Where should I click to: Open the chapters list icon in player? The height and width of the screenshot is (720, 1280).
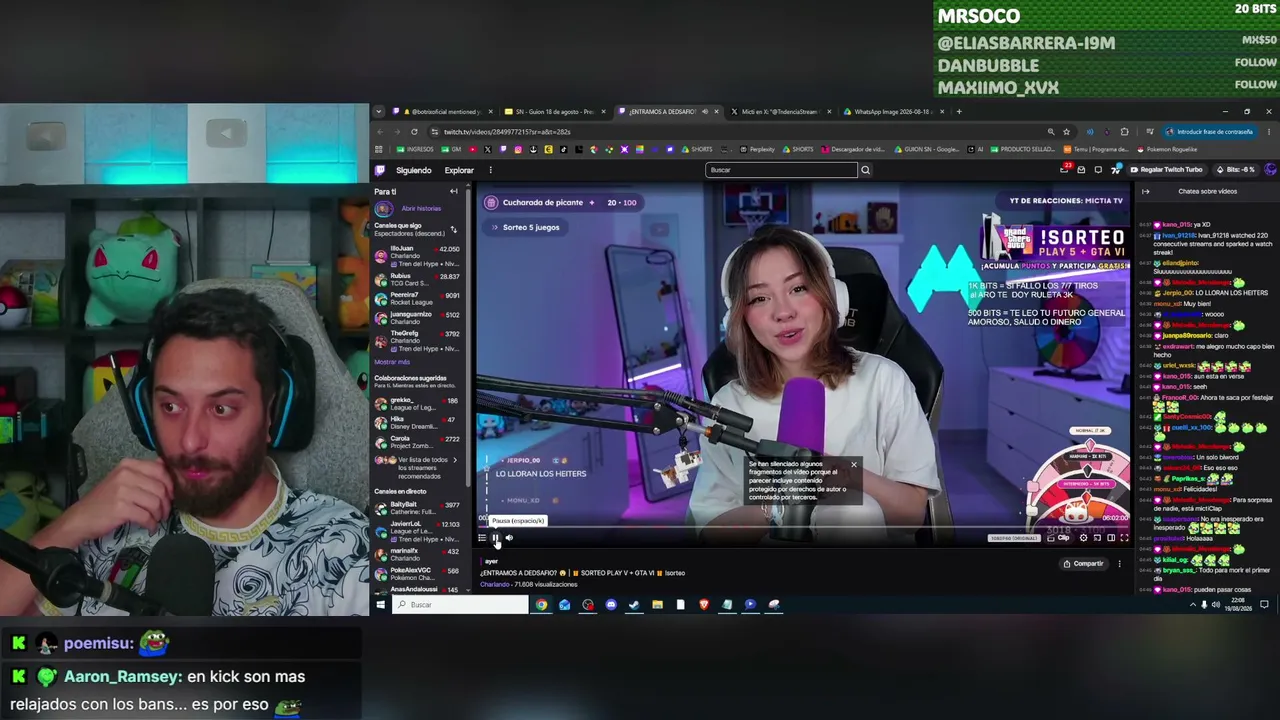(x=482, y=538)
